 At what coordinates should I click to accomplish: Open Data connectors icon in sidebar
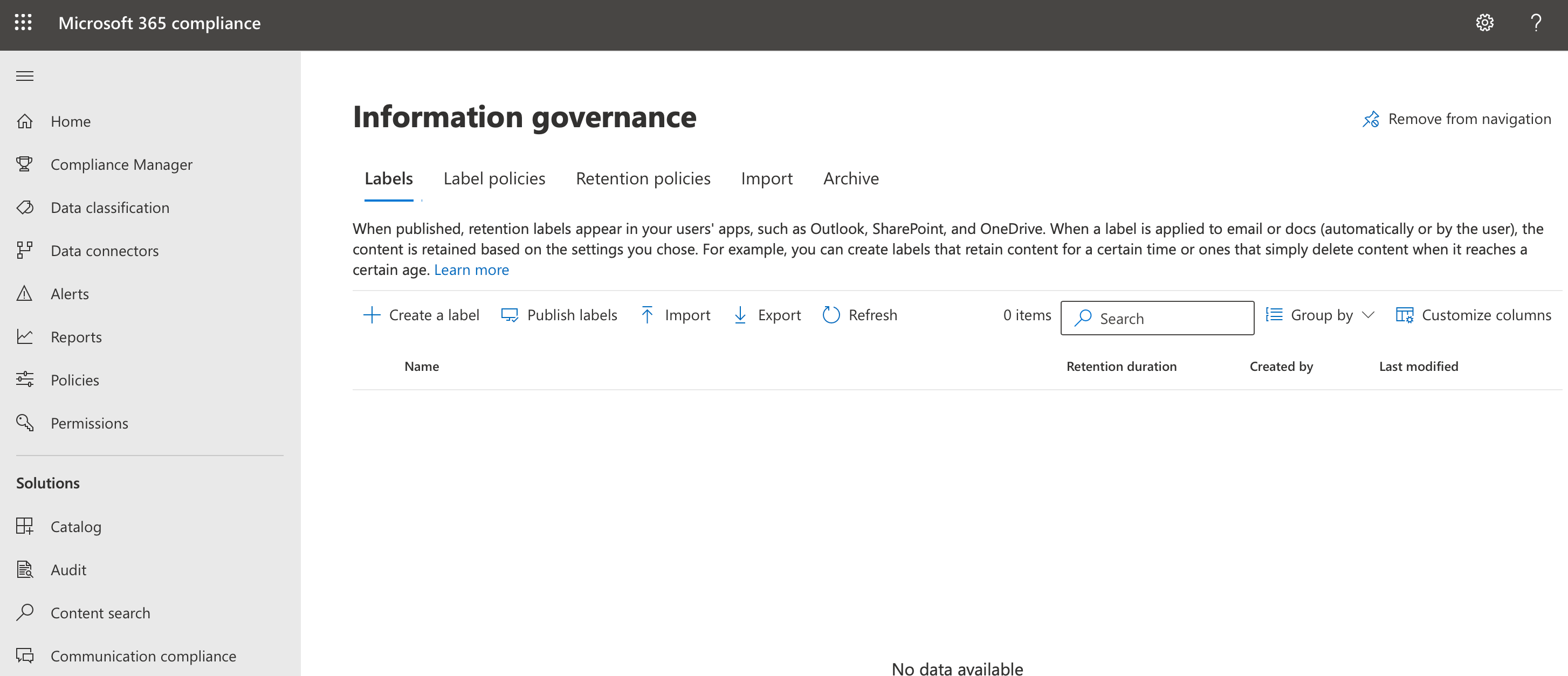[x=25, y=251]
